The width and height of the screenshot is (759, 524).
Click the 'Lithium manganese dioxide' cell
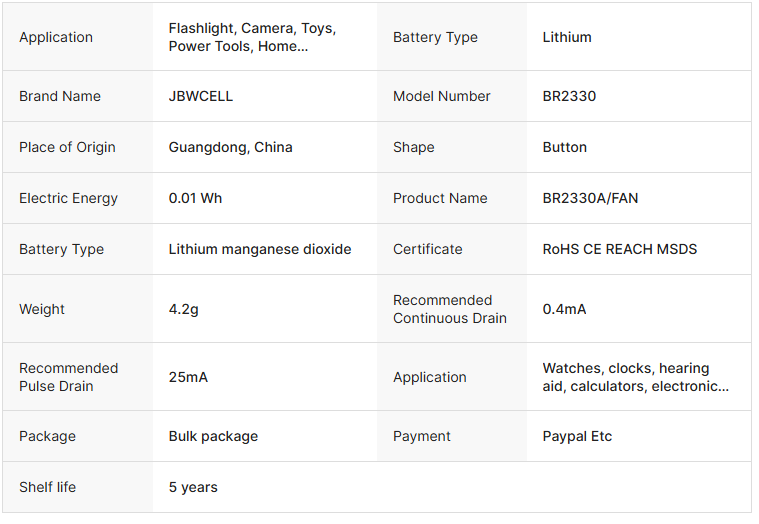tap(260, 249)
